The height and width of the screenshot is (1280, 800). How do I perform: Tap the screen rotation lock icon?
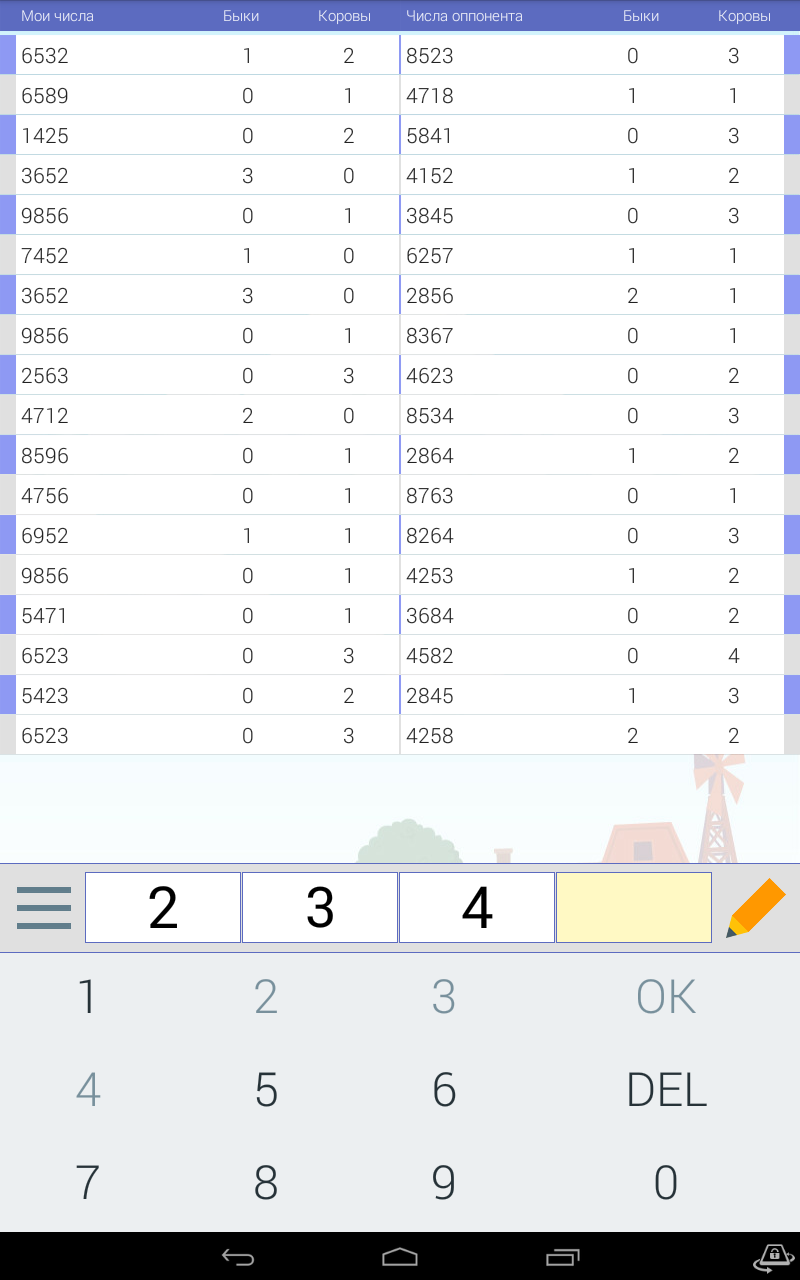(x=773, y=1257)
